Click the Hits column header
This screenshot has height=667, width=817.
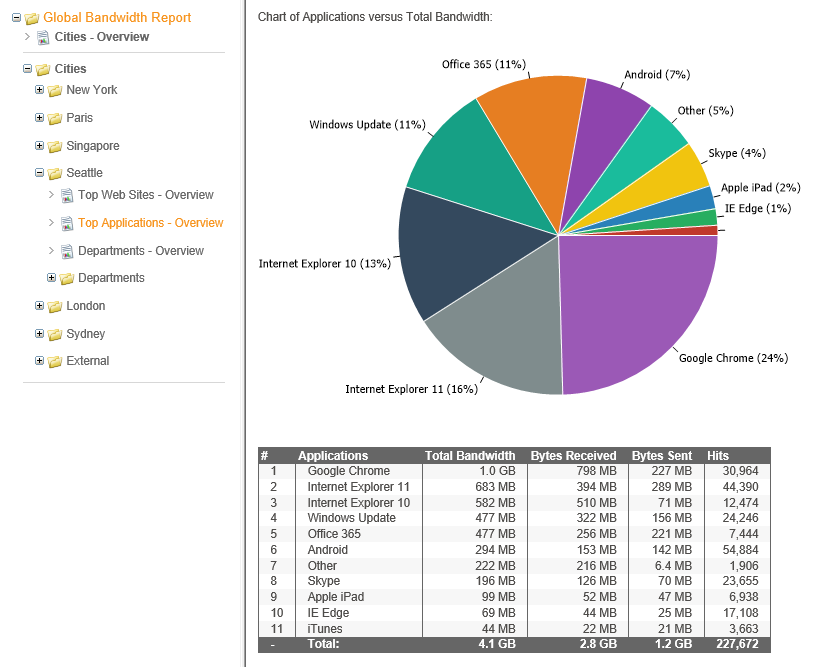tap(718, 456)
